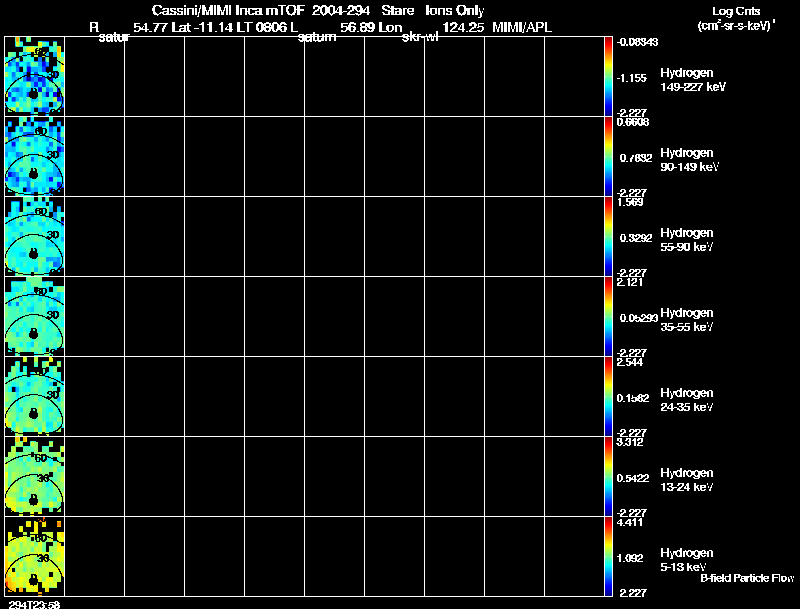Click the color scale for Hydrogen 55-90 keV
Viewport: 800px width, 609px height.
(x=608, y=236)
